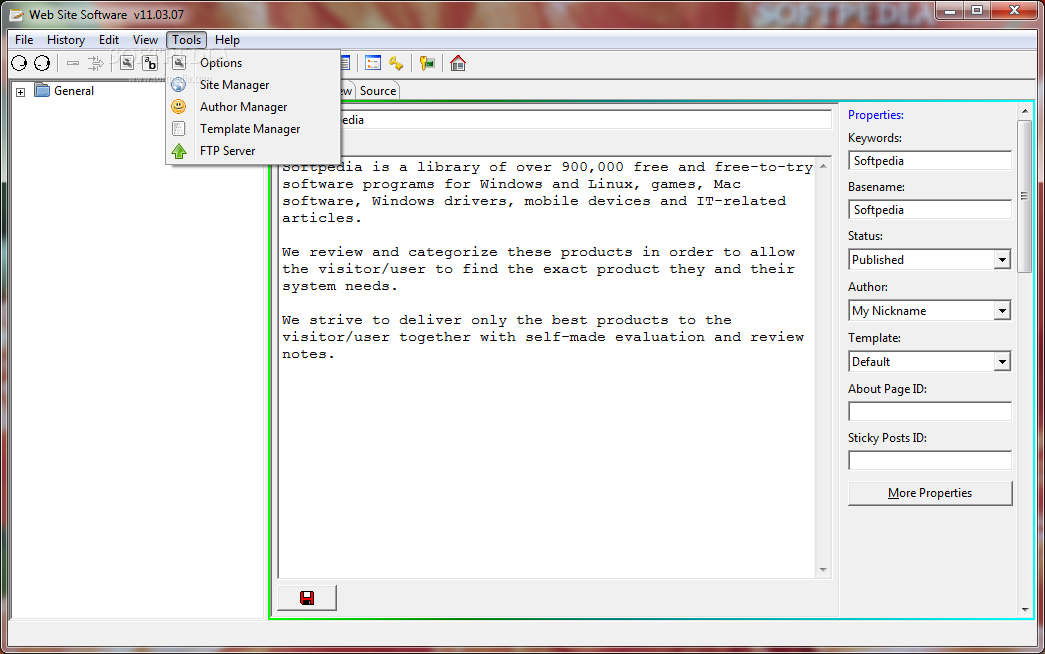Click the 'Keywords:' label

coord(874,138)
